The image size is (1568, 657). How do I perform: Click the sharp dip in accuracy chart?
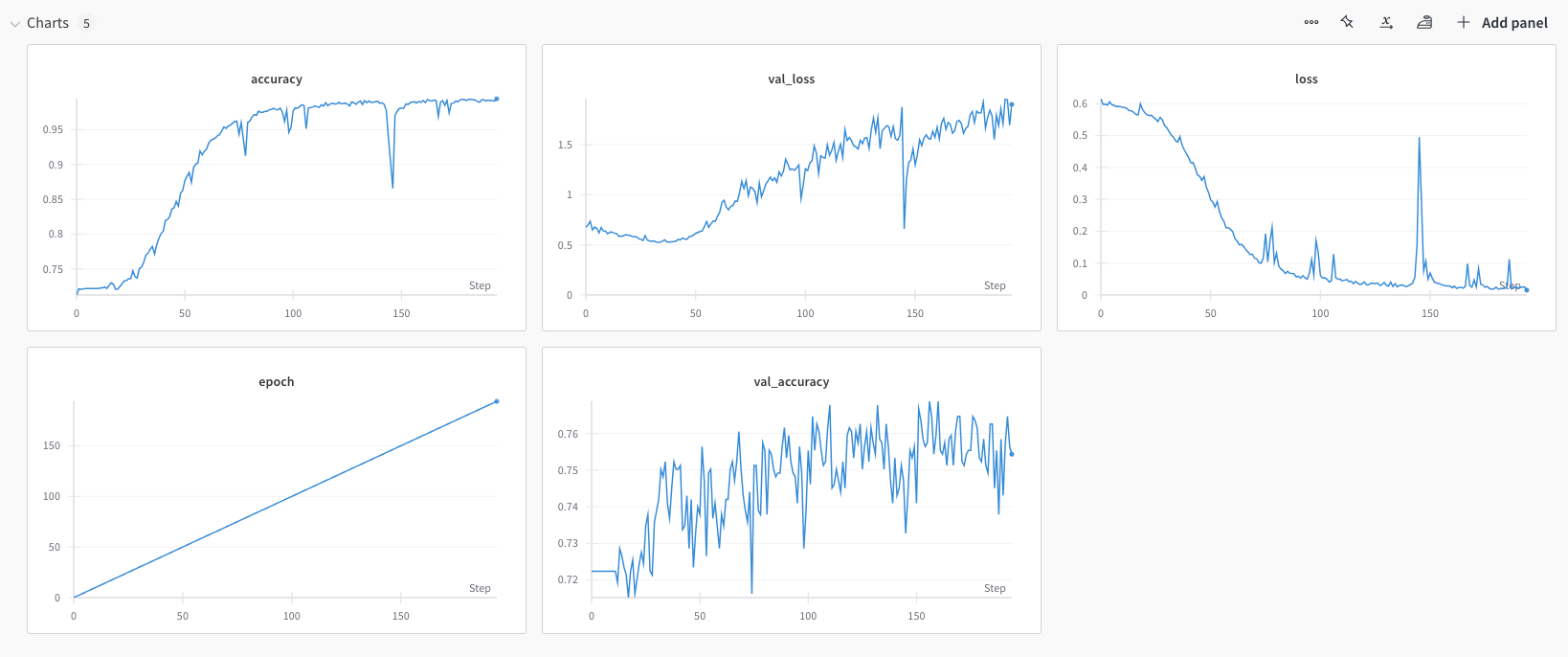(392, 187)
